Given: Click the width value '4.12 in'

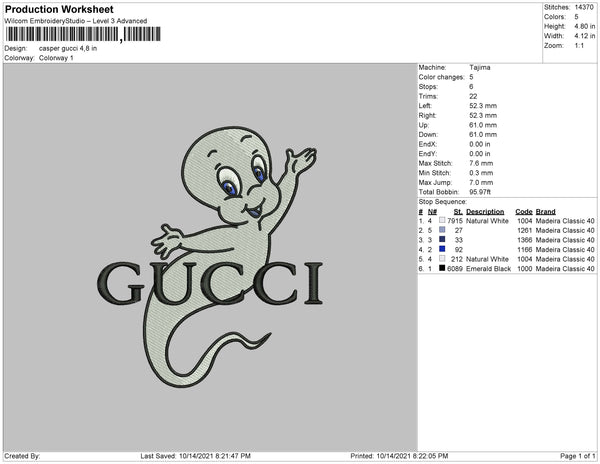Looking at the screenshot, I should (x=584, y=36).
